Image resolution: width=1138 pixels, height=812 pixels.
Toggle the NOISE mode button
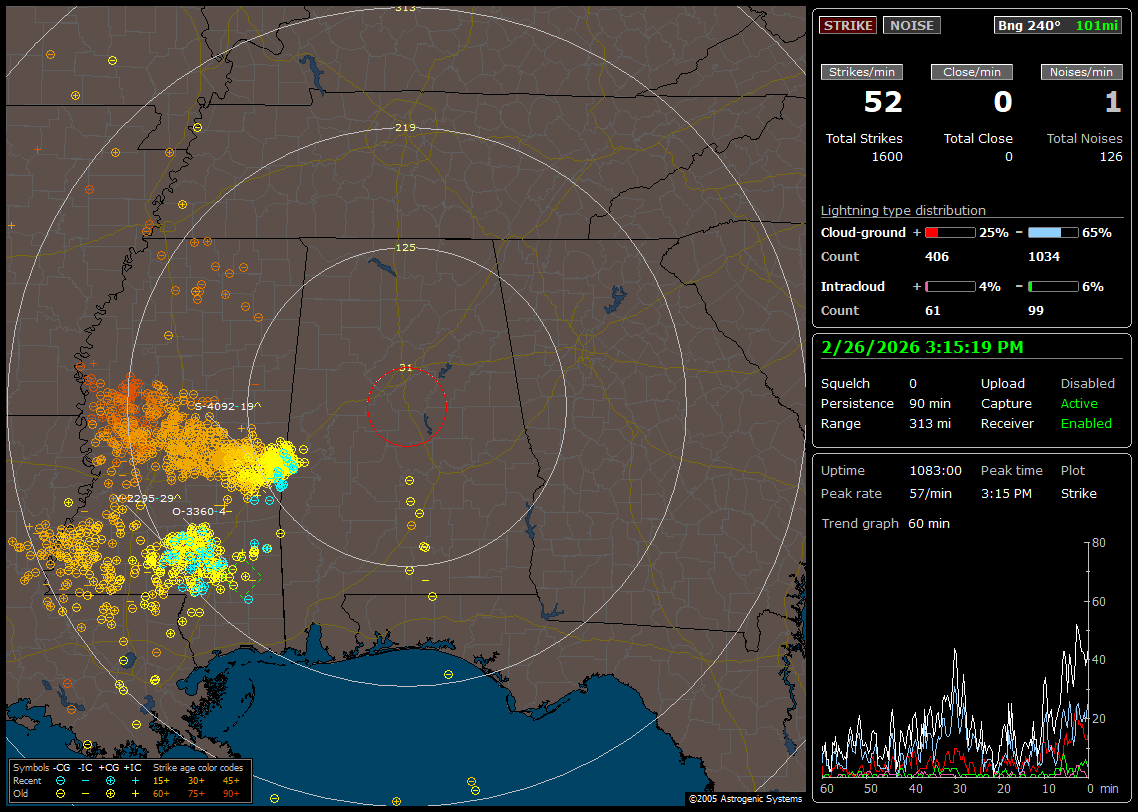[911, 25]
